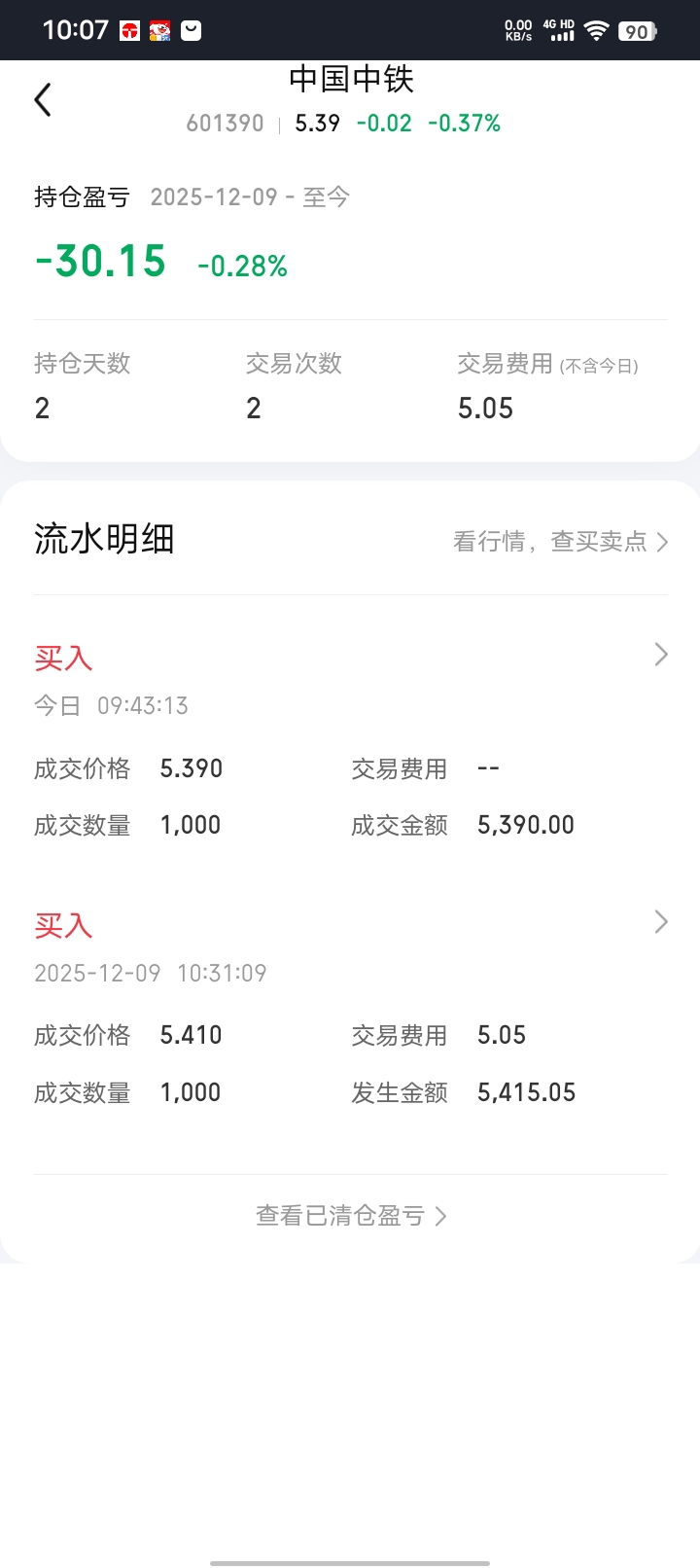The width and height of the screenshot is (700, 1568).
Task: Tap the battery indicator showing 90
Action: pyautogui.click(x=637, y=31)
